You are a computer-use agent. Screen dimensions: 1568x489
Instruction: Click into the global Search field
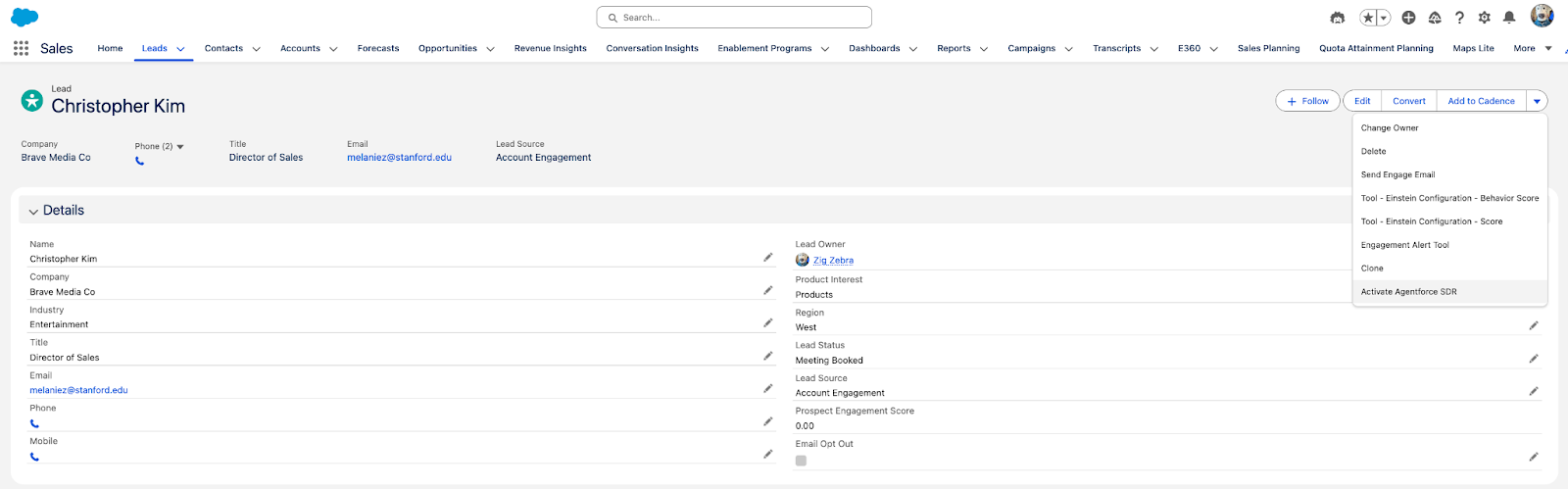tap(735, 18)
